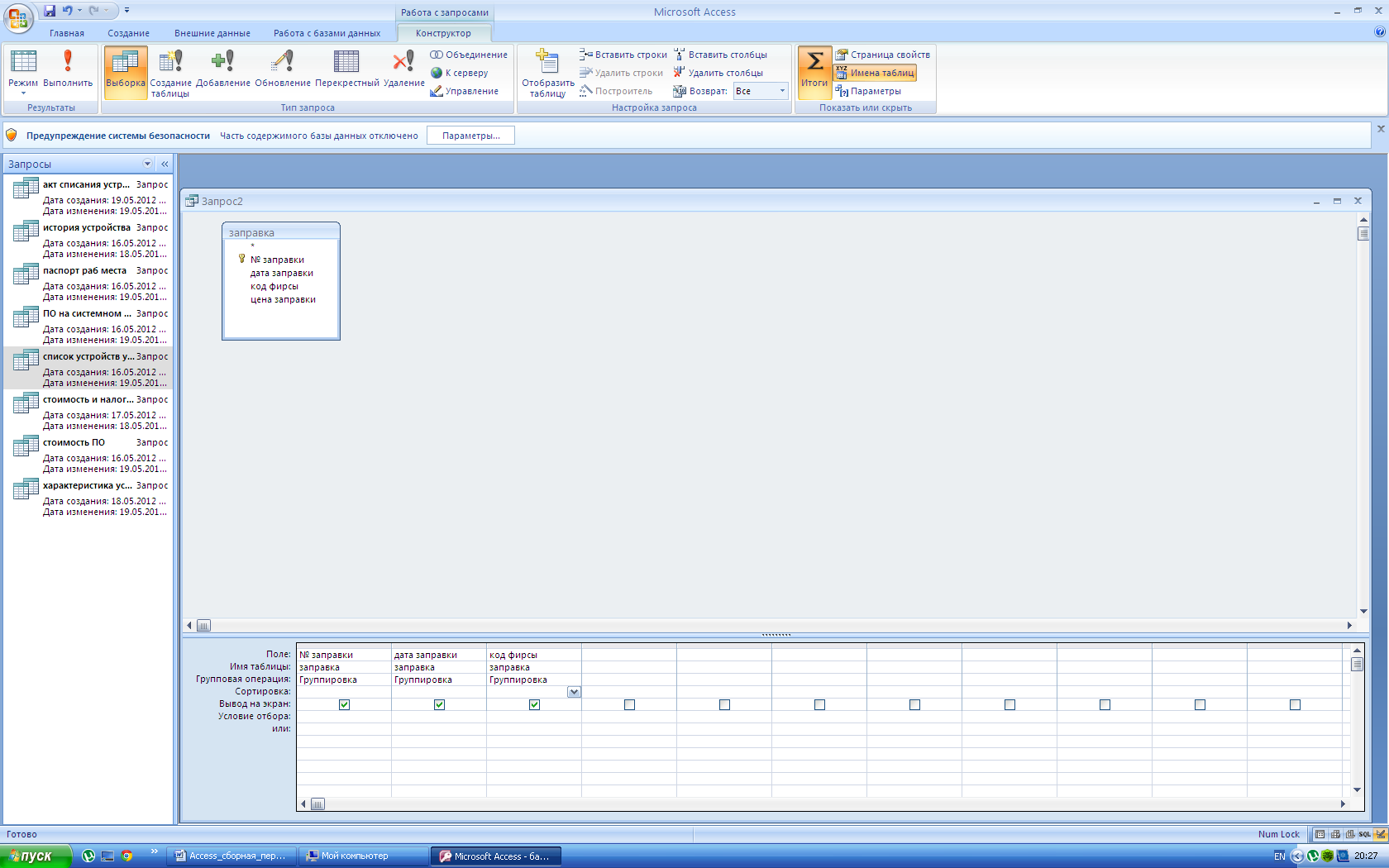Switch to design view in status bar
The height and width of the screenshot is (868, 1389).
pyautogui.click(x=1380, y=834)
